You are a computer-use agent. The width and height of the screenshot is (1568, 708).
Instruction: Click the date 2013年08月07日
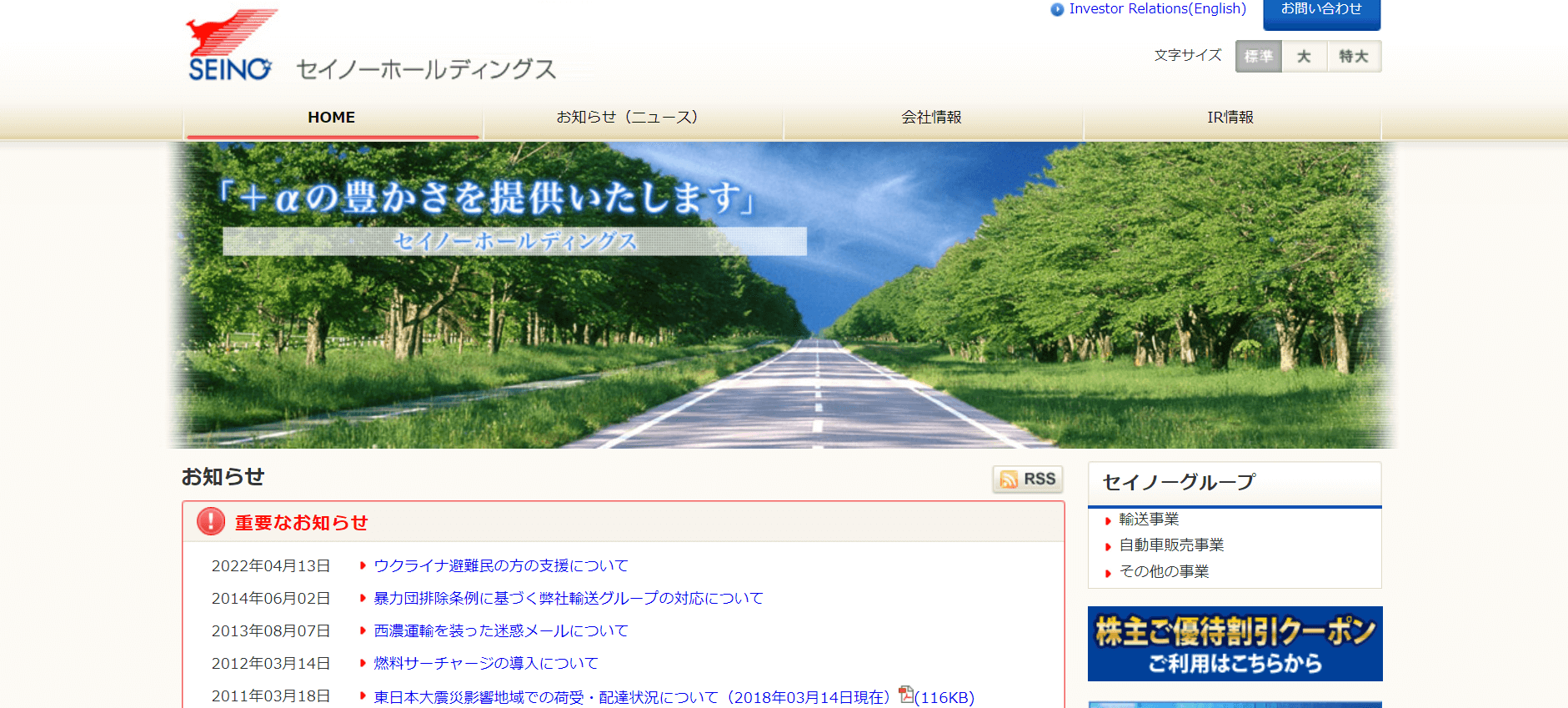[x=271, y=630]
